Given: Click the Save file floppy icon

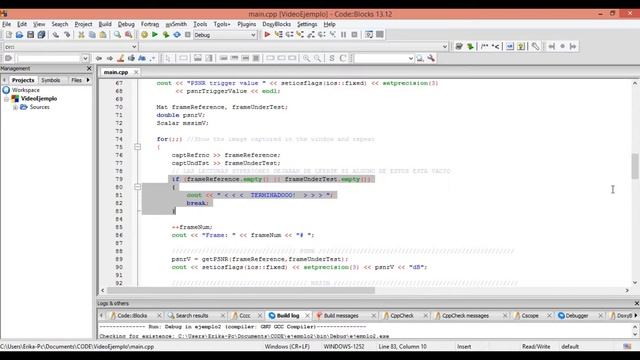Looking at the screenshot, I should click(30, 35).
